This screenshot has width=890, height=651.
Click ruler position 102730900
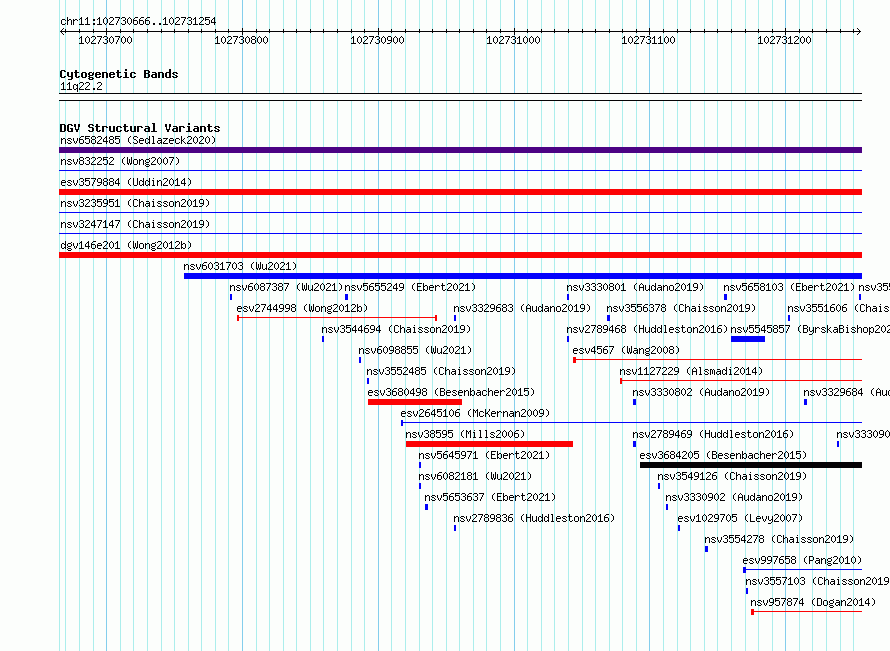[377, 40]
